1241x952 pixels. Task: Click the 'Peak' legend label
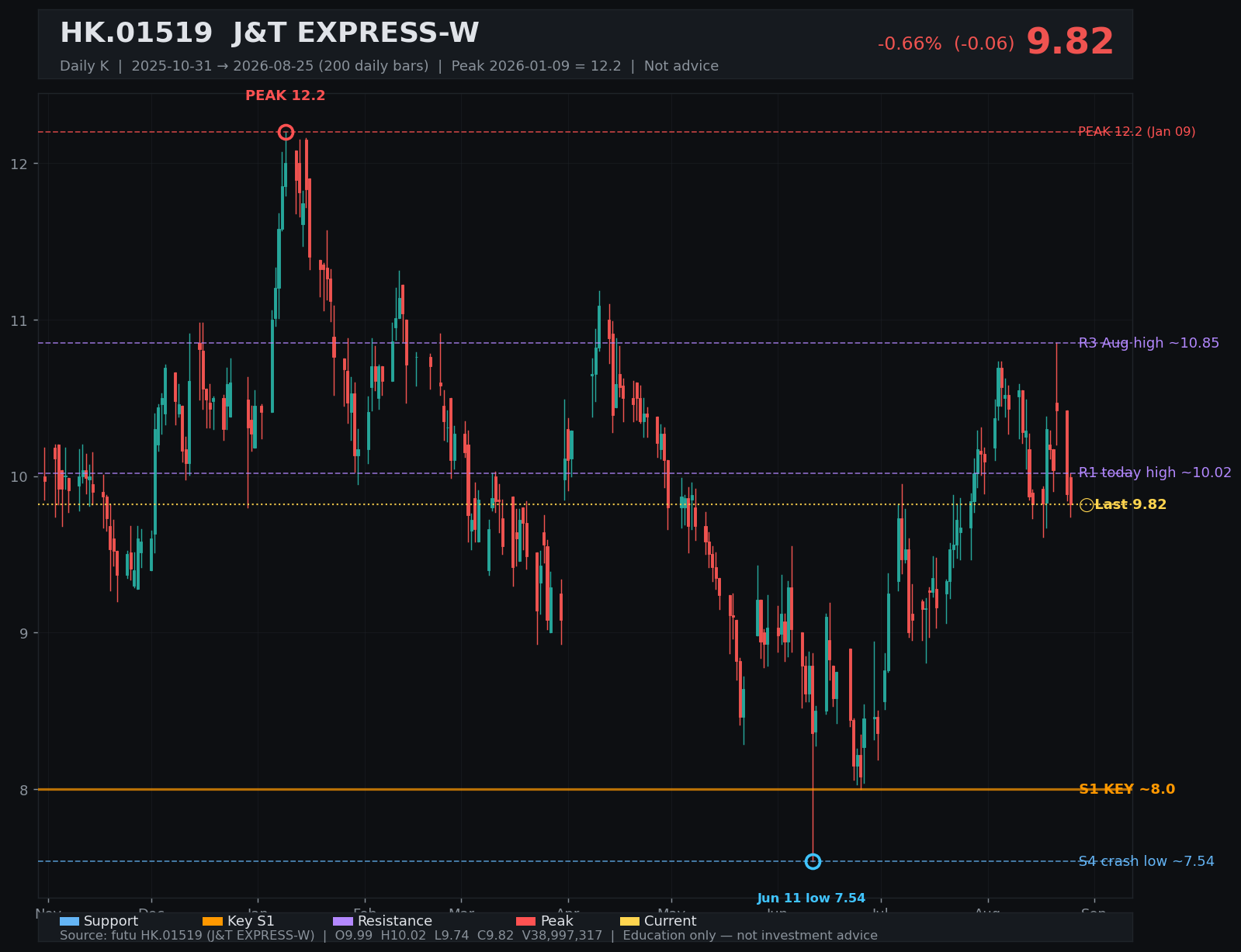point(557,921)
